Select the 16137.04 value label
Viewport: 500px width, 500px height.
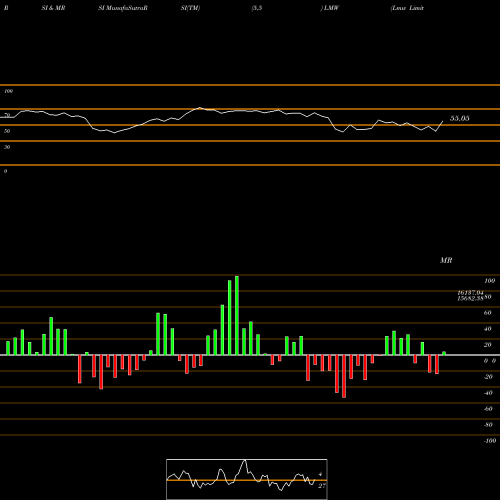pos(470,293)
